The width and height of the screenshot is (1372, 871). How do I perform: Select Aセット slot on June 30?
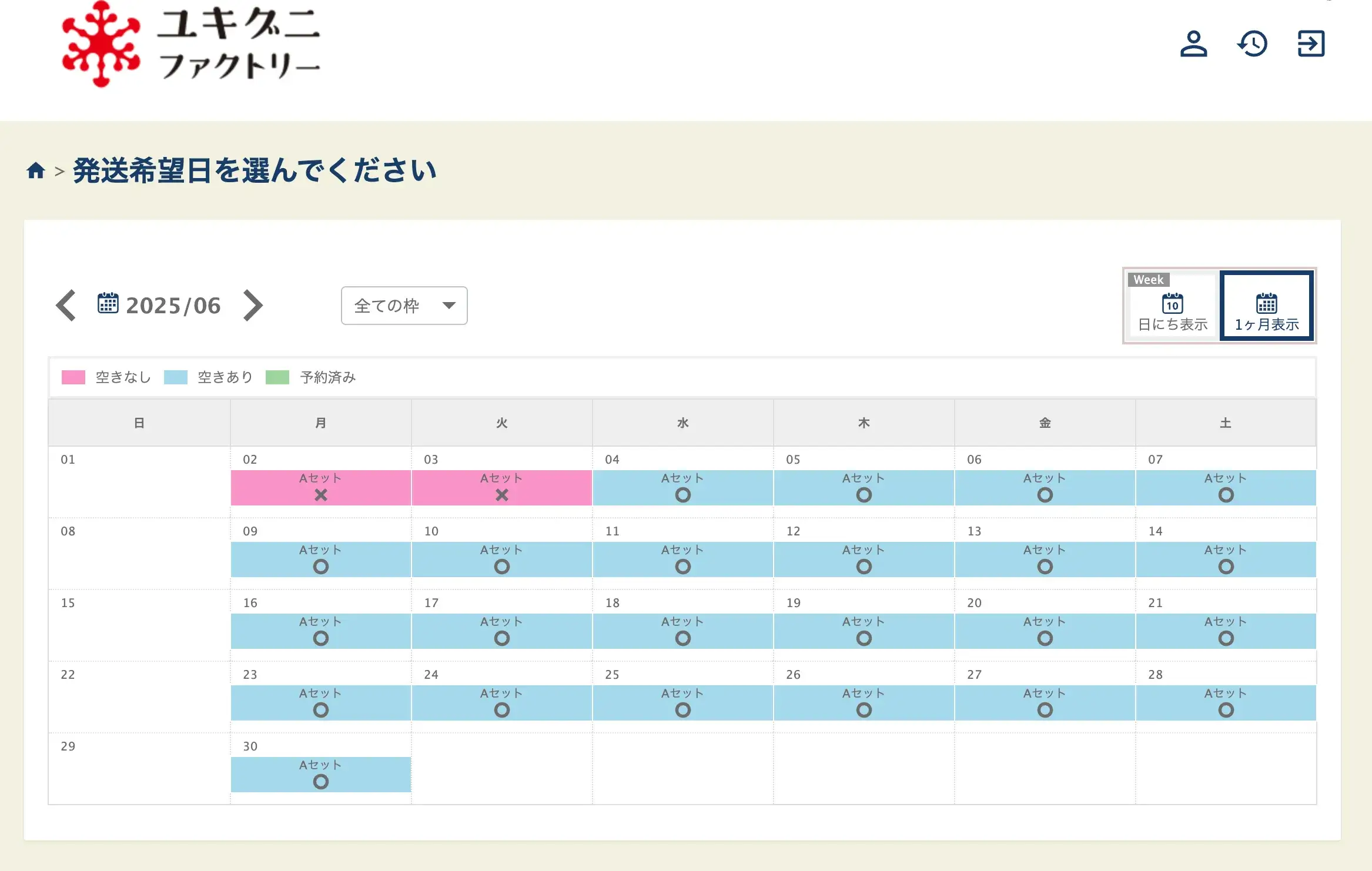(x=320, y=774)
